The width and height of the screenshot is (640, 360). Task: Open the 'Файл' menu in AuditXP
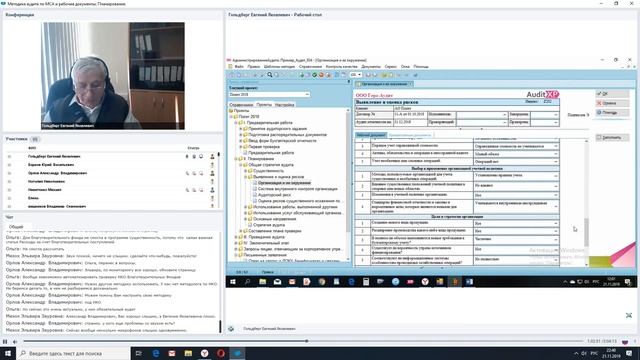click(239, 67)
